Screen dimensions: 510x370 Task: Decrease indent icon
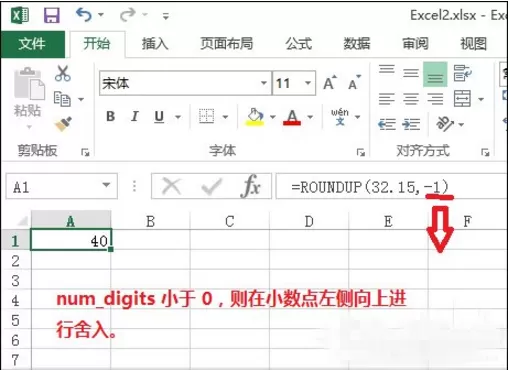(x=387, y=125)
